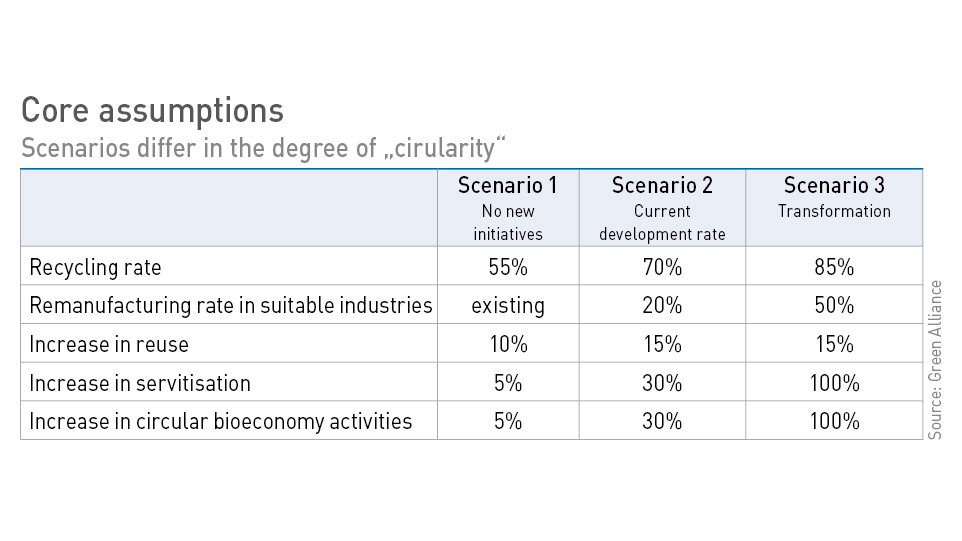Screen dimensions: 962x541
Task: Click the "Core assumptions" slide title
Action: (152, 110)
